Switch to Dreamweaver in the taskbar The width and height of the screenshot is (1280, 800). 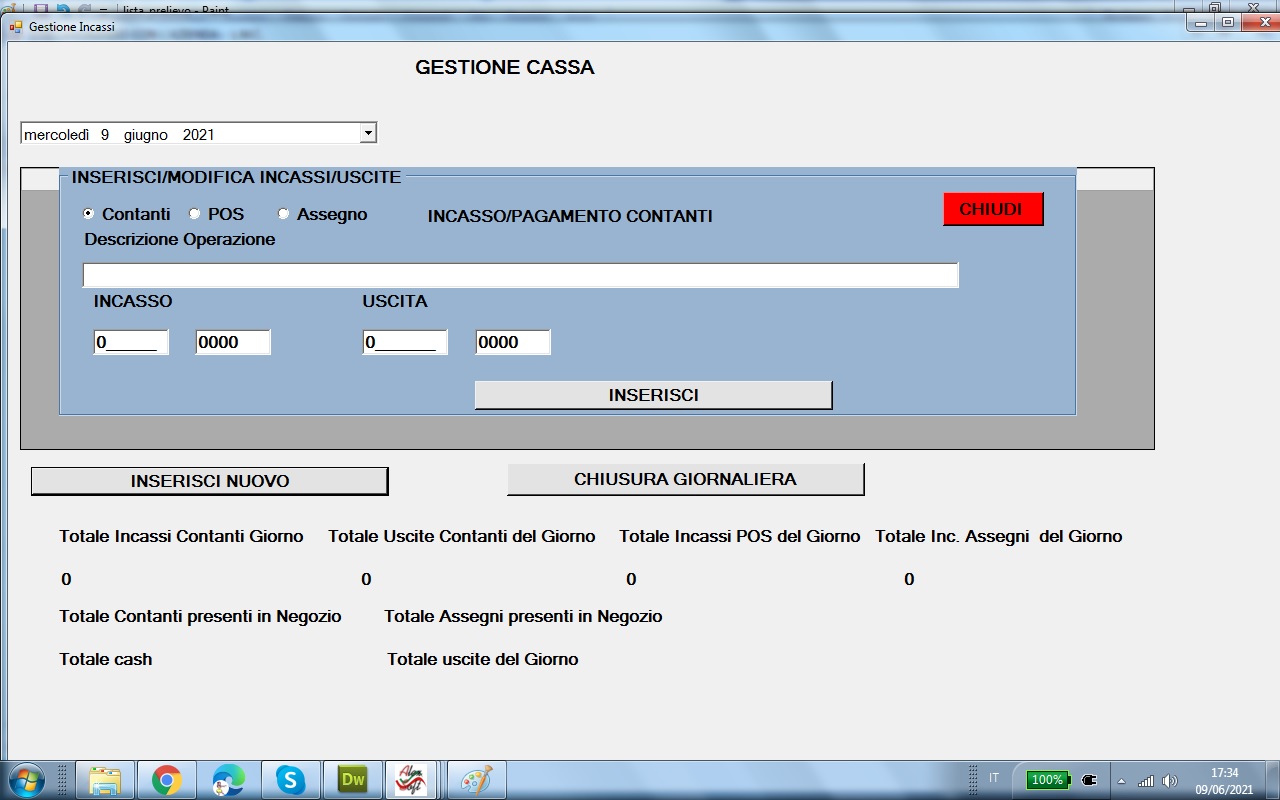(x=352, y=780)
